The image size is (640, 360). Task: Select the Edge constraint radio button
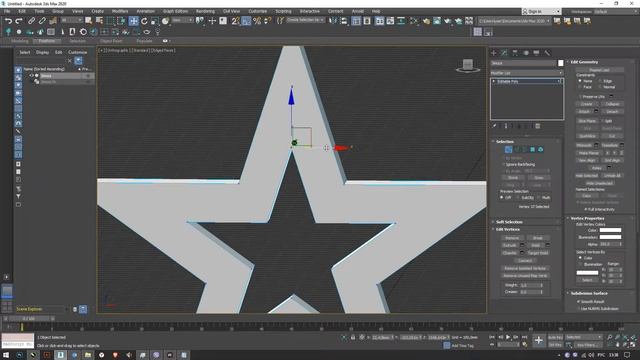click(600, 81)
